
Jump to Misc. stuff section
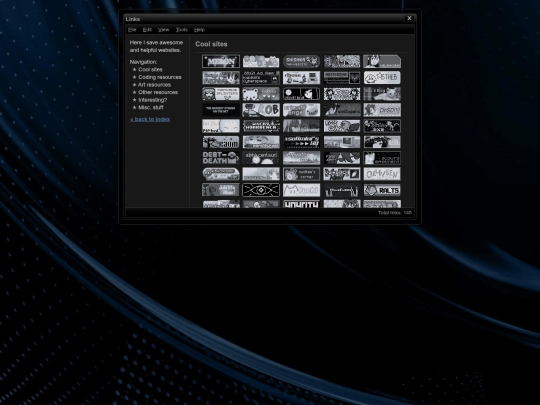[150, 107]
